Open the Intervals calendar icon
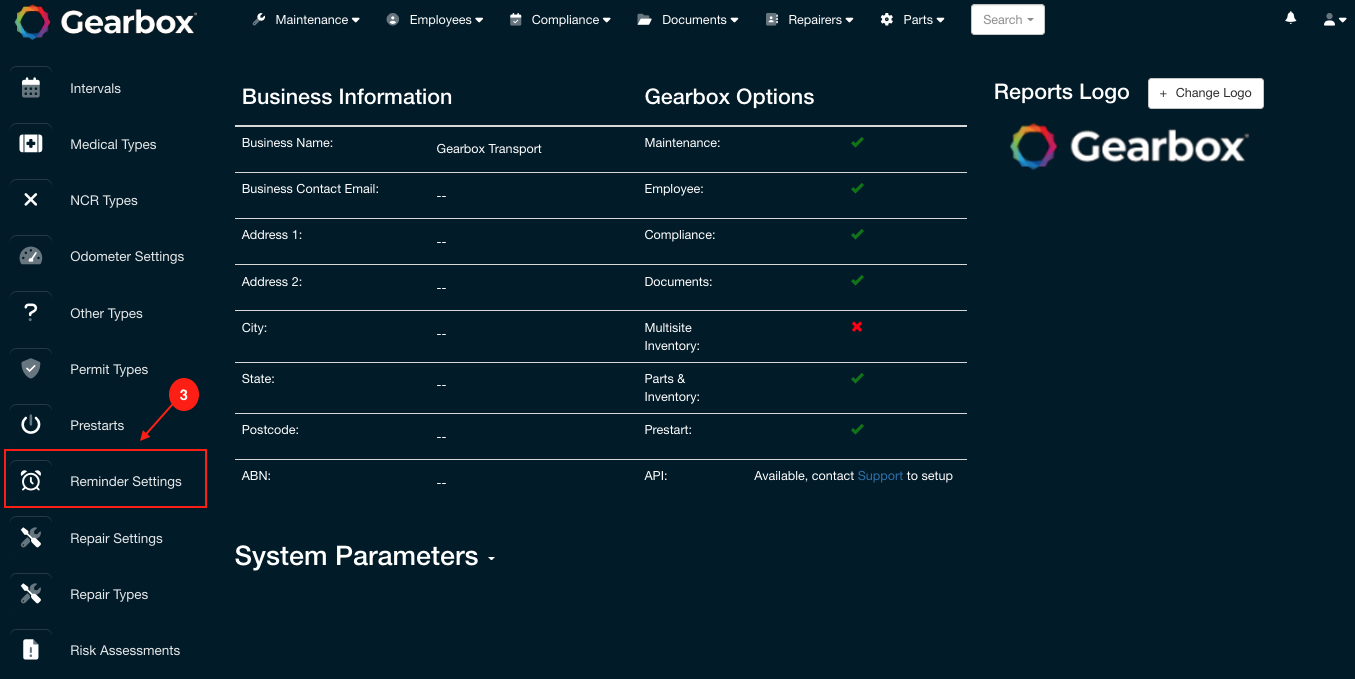Screen dimensions: 1355x679 click(31, 88)
